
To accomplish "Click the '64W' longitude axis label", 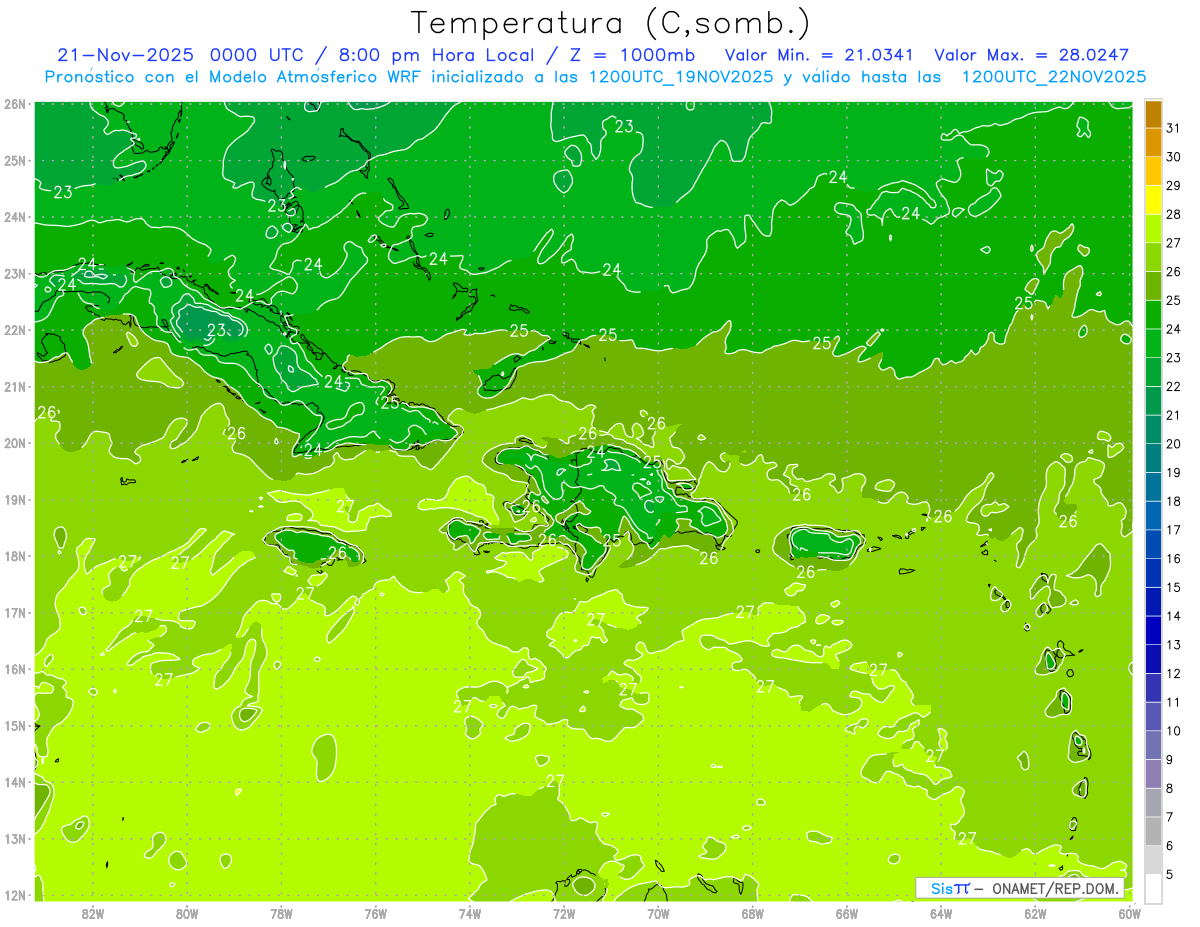I will (941, 913).
